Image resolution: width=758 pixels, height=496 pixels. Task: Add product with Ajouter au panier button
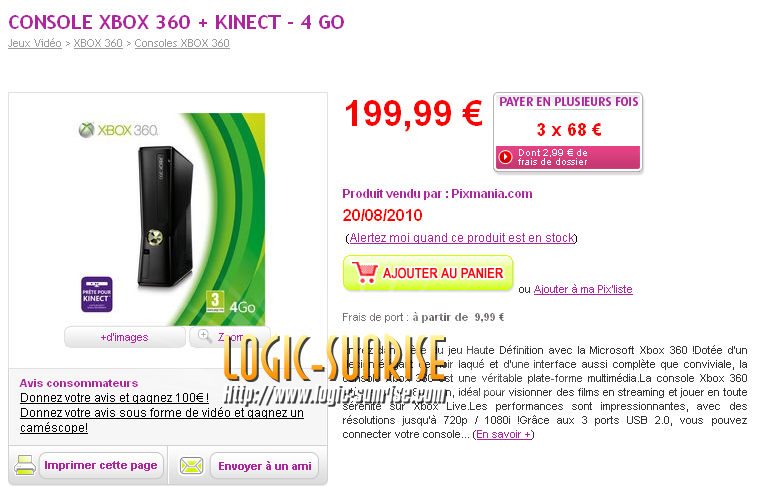point(428,273)
